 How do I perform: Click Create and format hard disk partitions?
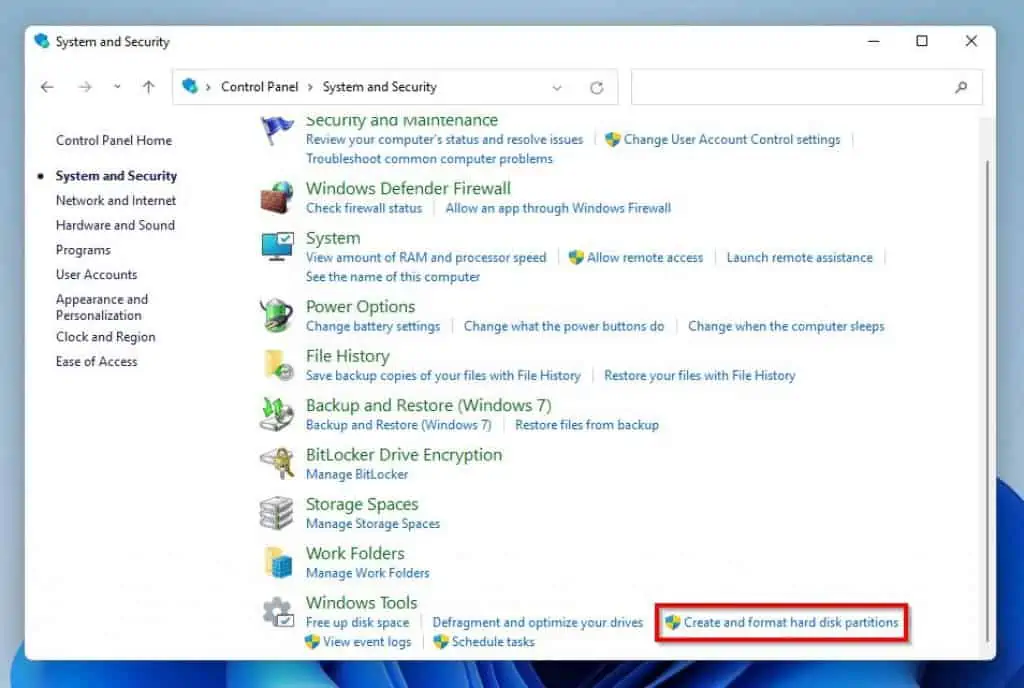click(x=790, y=623)
